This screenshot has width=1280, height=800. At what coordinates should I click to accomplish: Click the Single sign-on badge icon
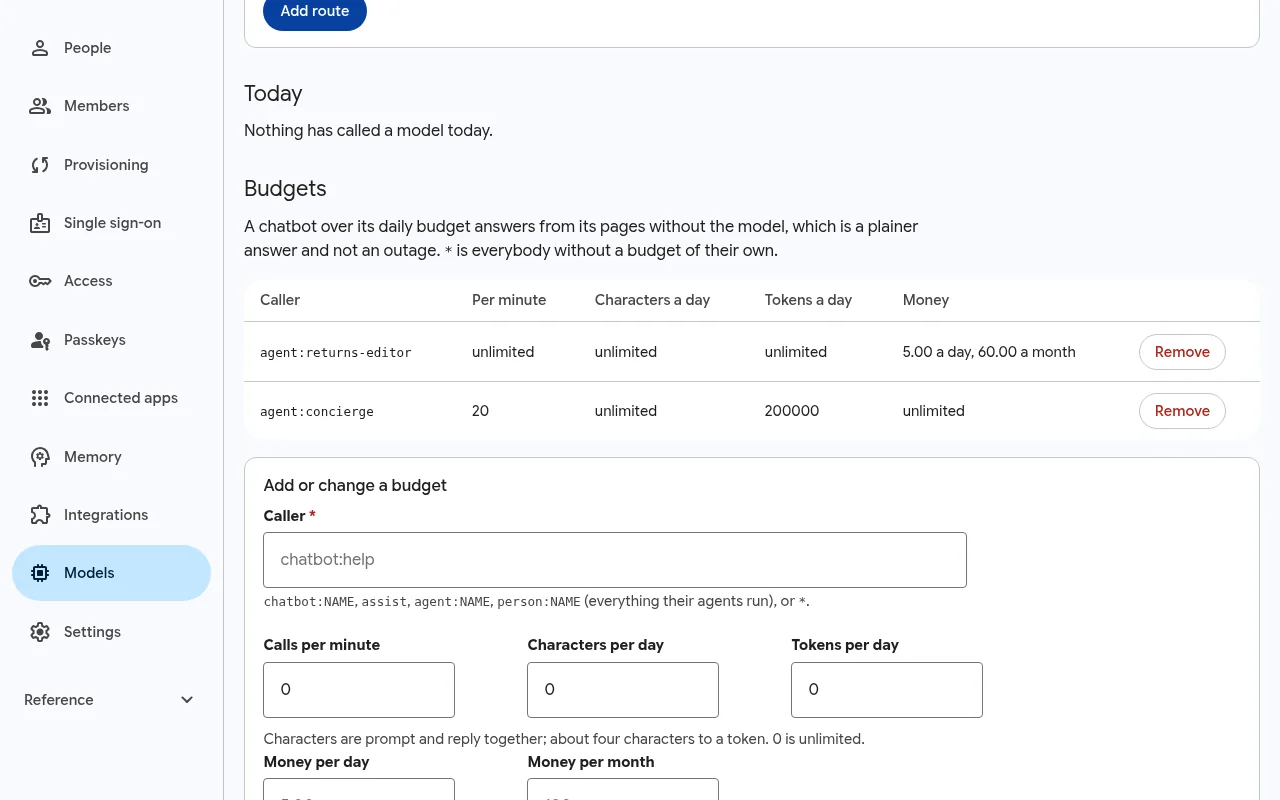pyautogui.click(x=40, y=223)
